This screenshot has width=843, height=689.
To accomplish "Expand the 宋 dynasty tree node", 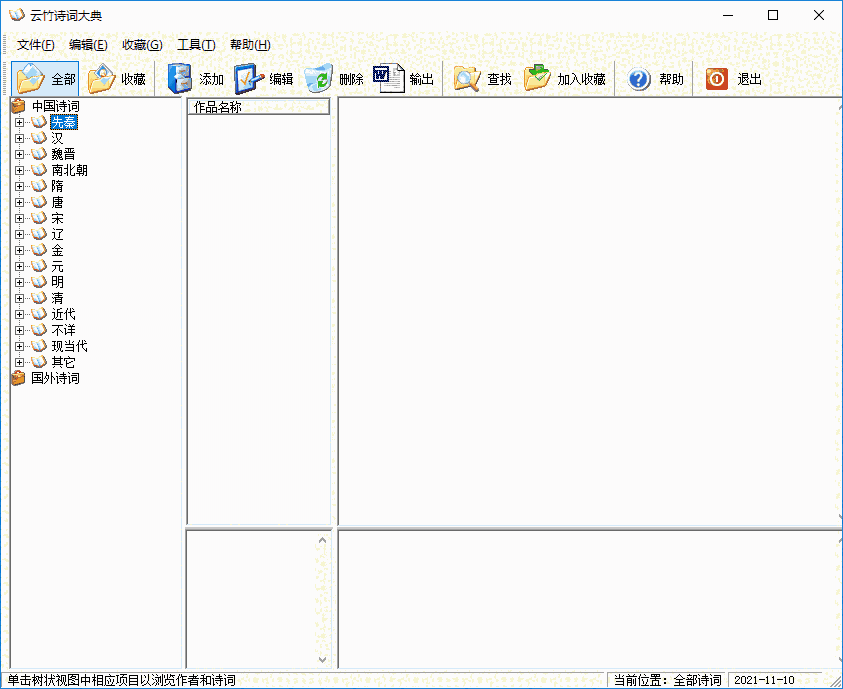I will click(x=19, y=218).
